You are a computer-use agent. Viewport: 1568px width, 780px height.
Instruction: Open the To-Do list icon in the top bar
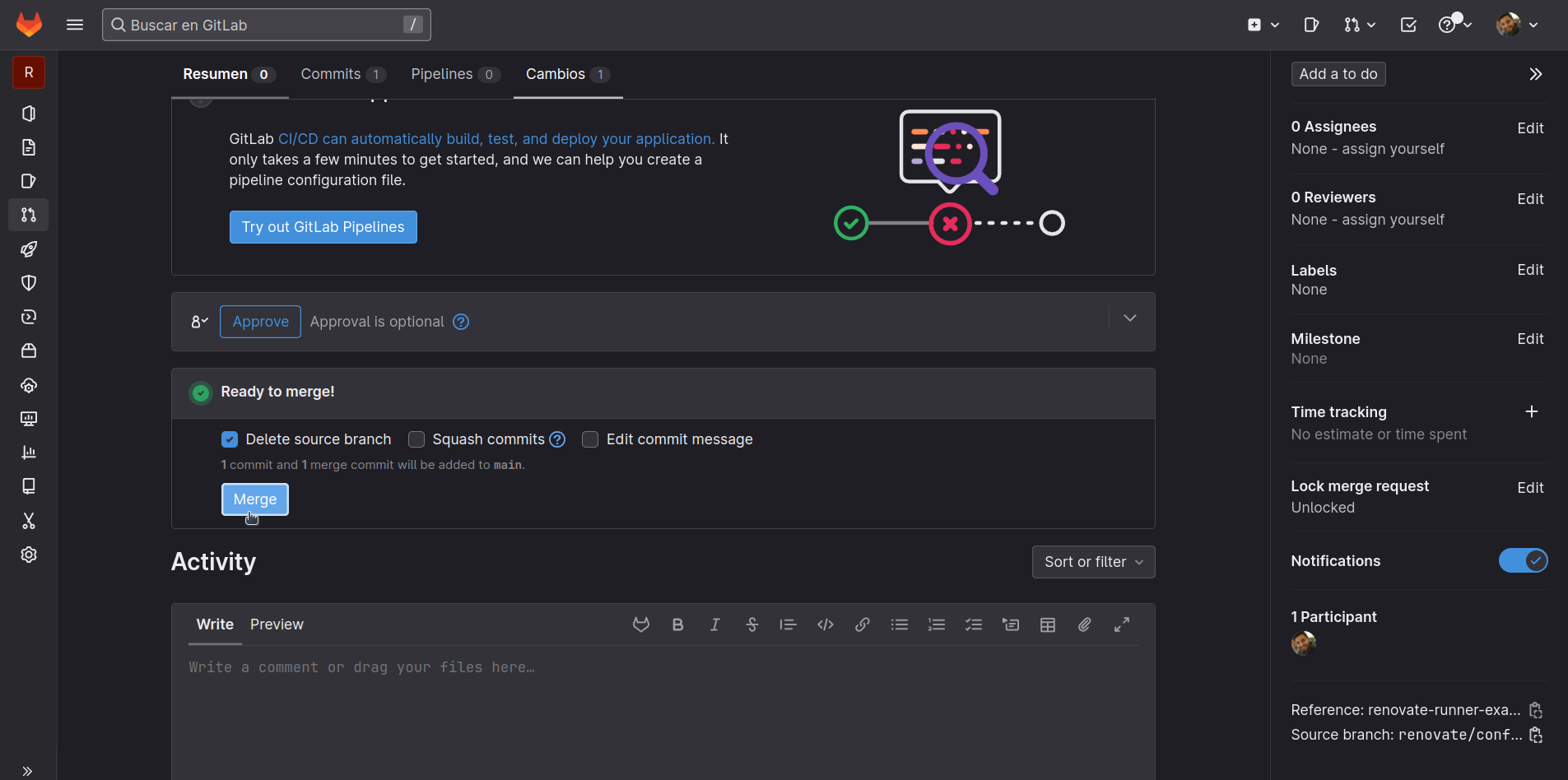click(1408, 25)
